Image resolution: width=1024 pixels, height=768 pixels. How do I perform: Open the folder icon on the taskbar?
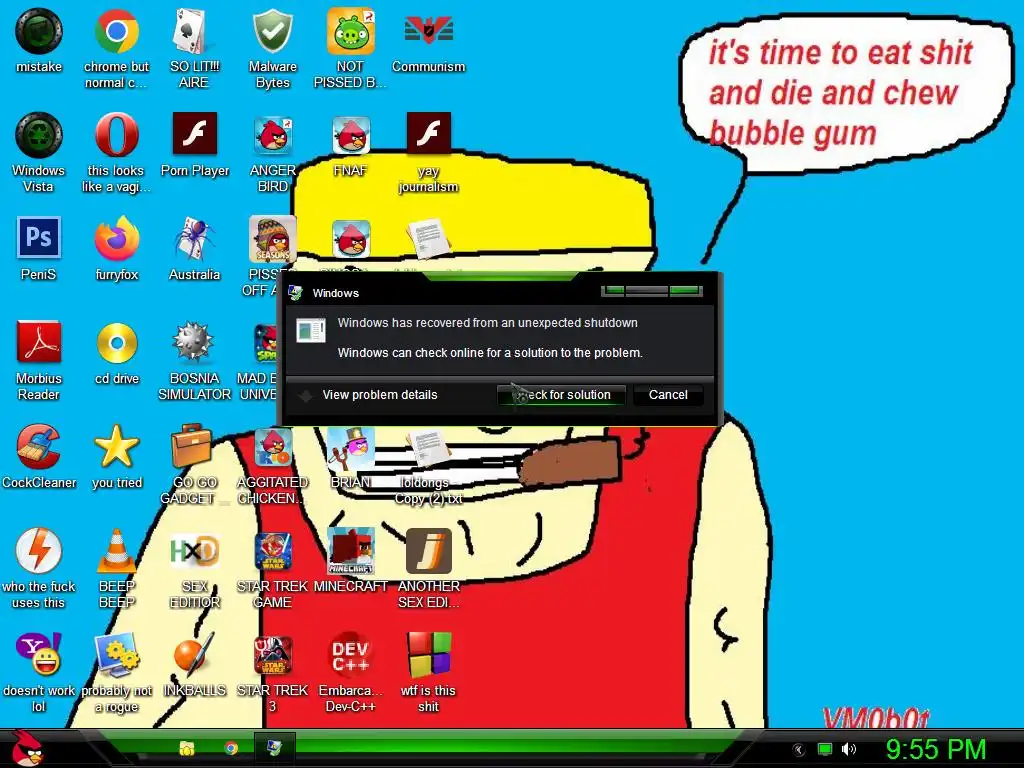click(x=187, y=748)
